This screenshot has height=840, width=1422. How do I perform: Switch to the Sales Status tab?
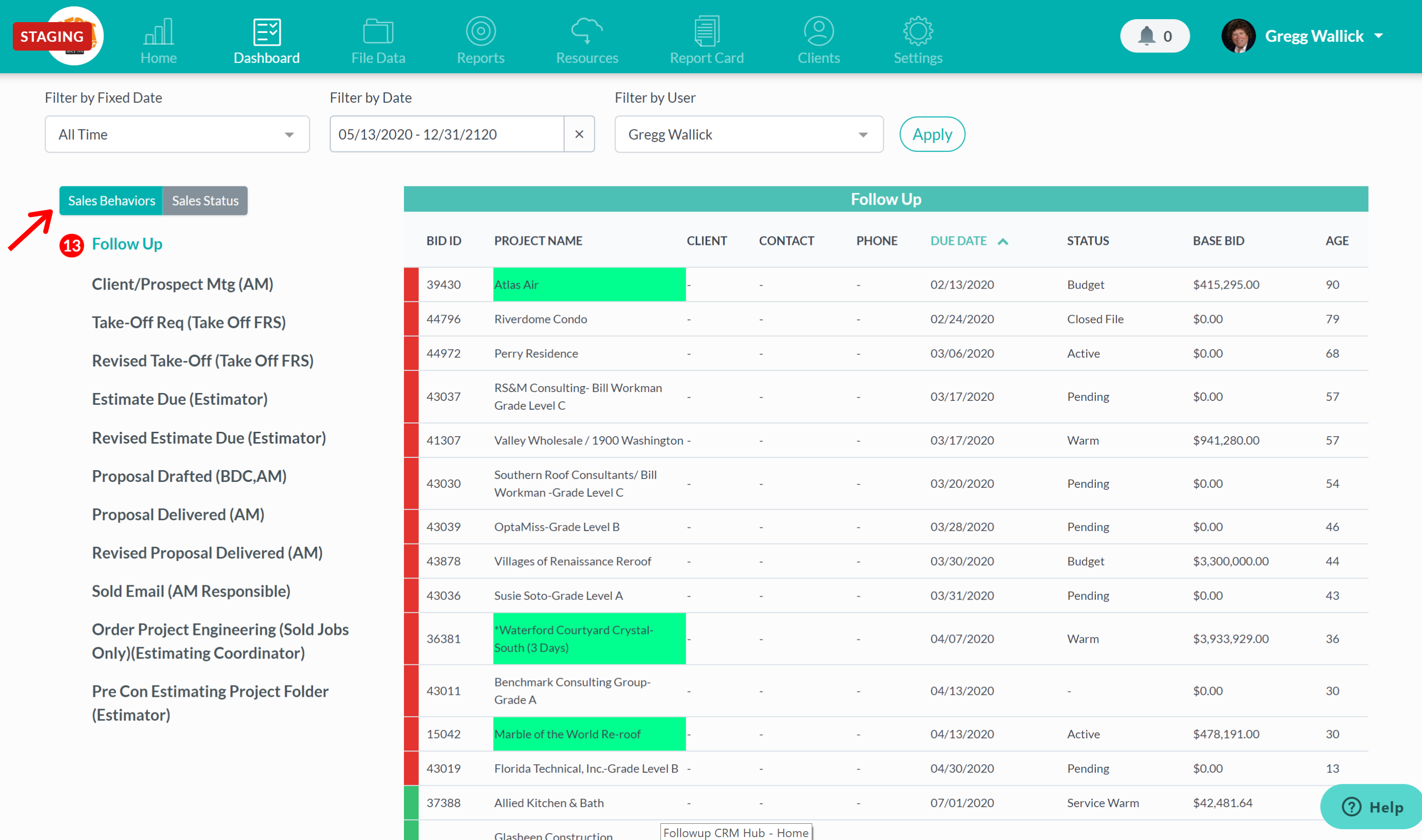tap(205, 200)
